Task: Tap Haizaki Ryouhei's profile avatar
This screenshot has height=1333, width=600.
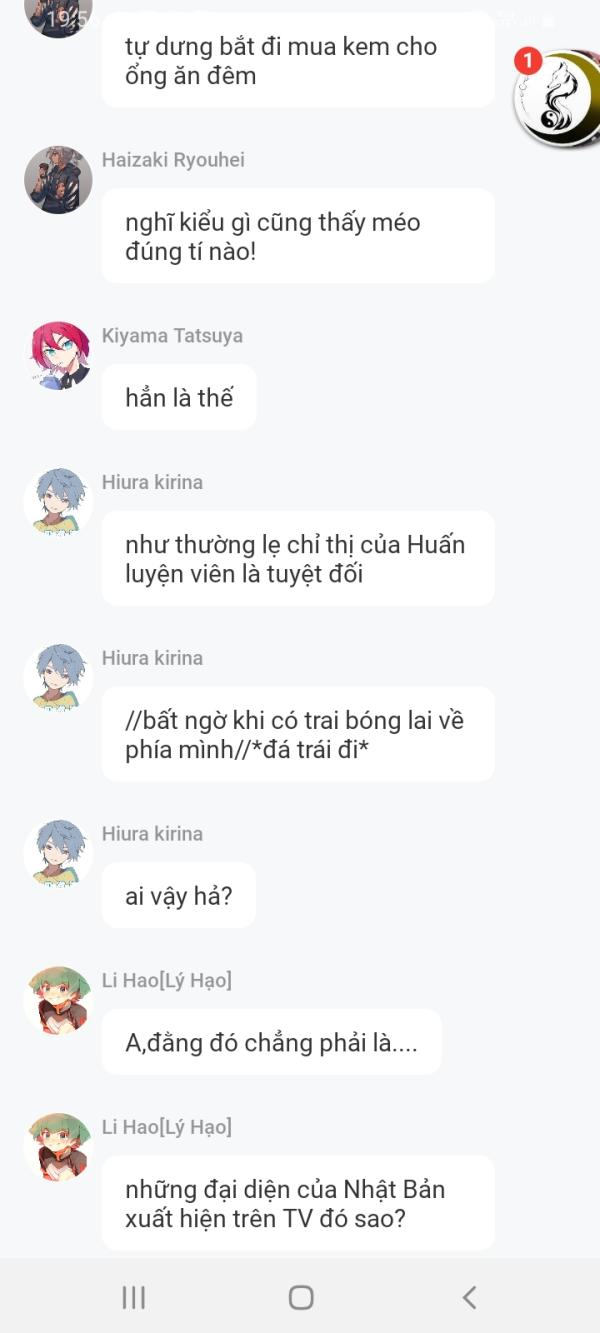Action: coord(58,180)
